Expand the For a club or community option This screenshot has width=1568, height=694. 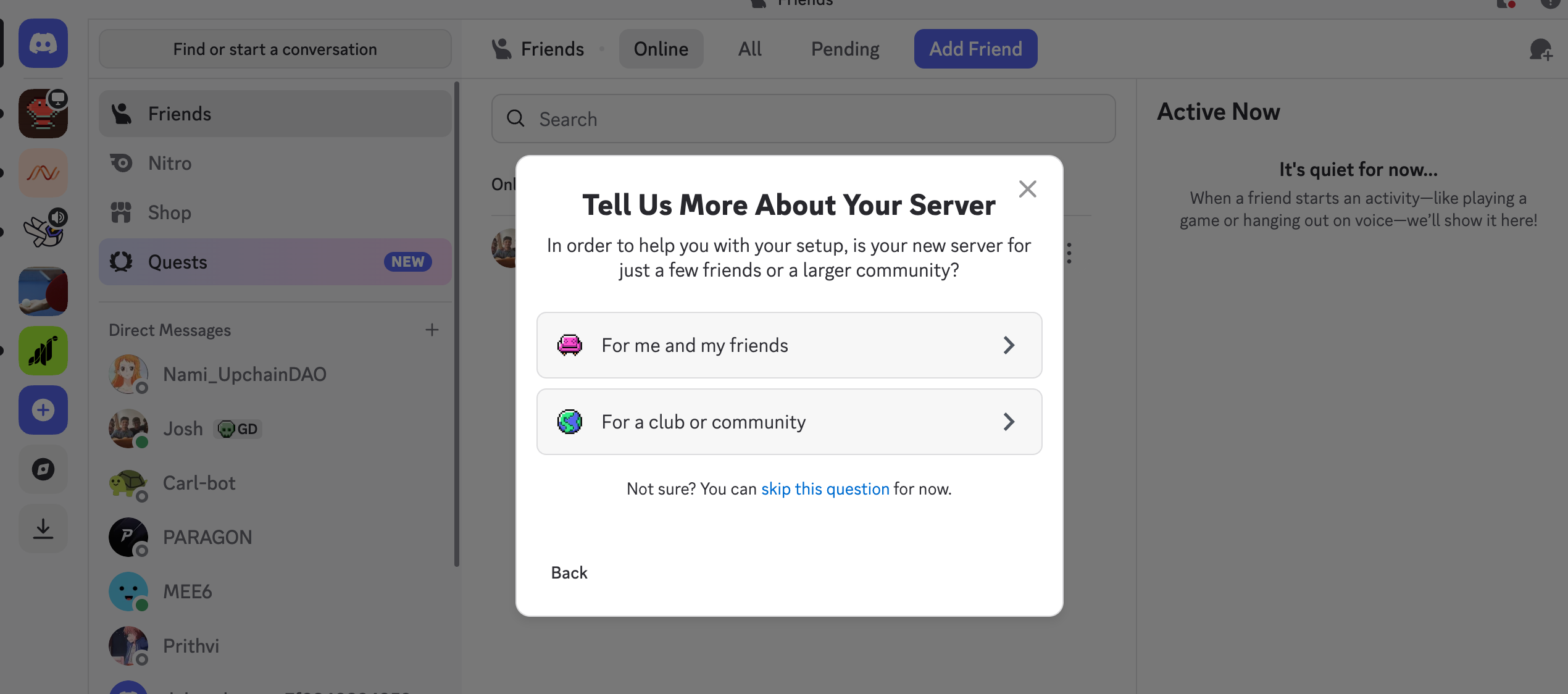(789, 422)
